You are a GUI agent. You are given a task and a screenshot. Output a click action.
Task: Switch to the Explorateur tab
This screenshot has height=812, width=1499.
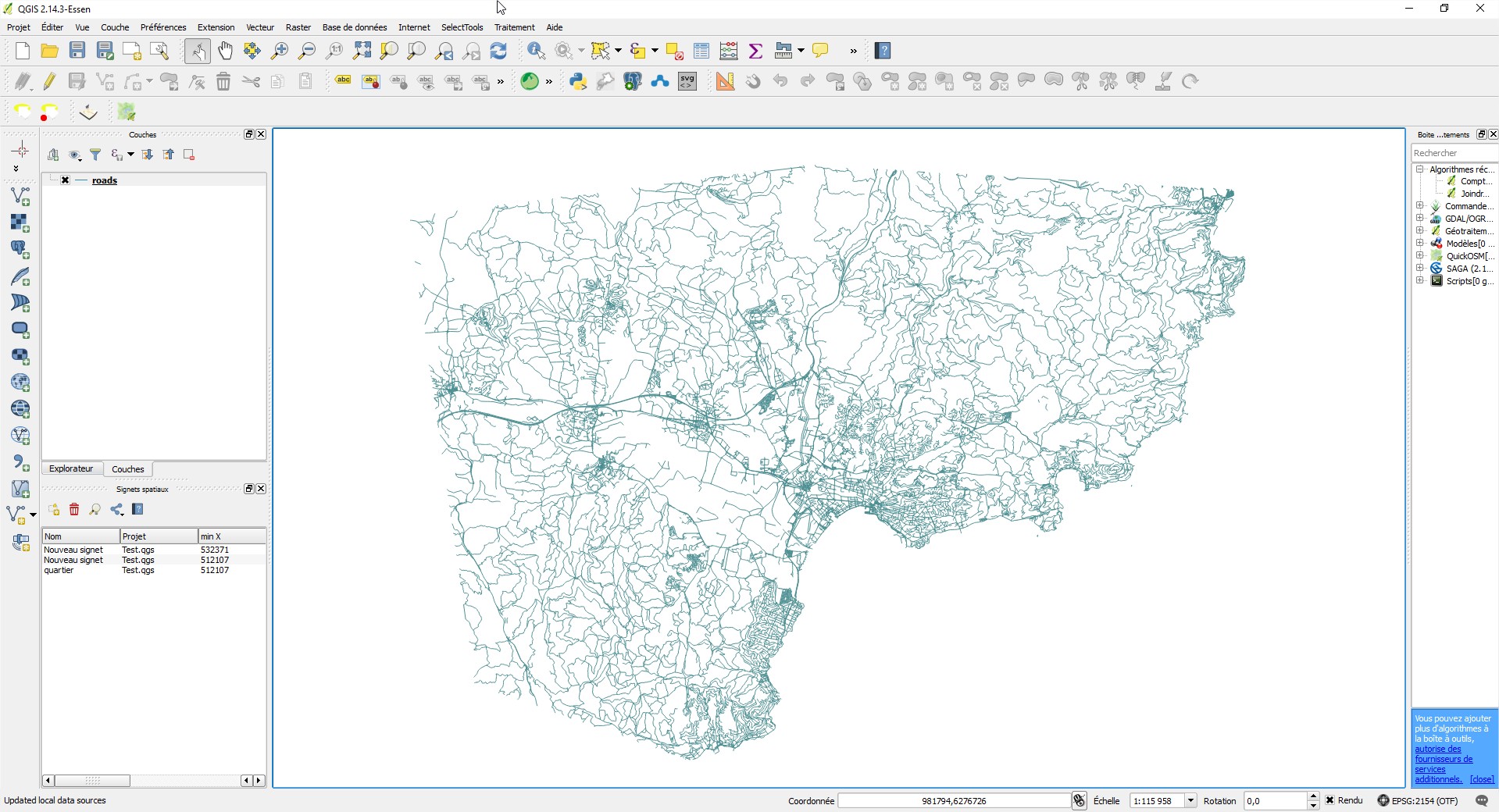click(x=71, y=469)
